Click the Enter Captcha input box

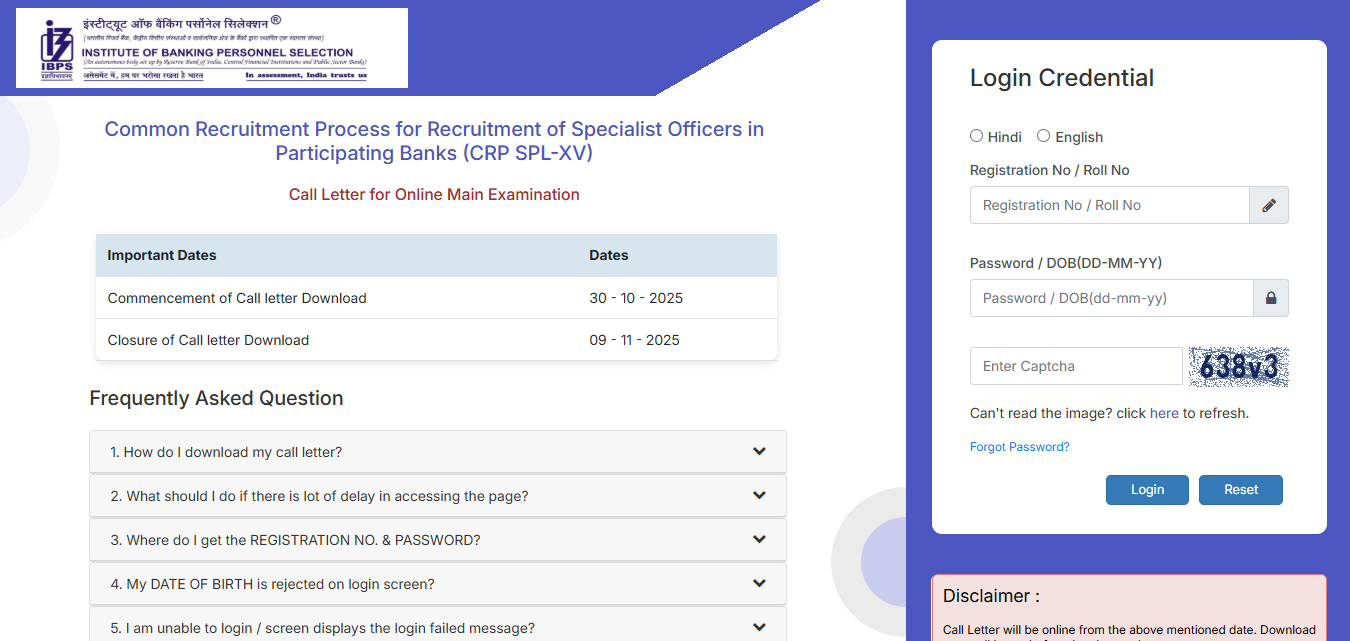click(x=1075, y=365)
